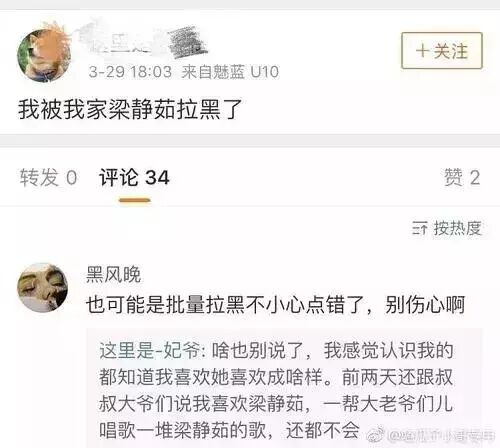Open the post author's avatar

(44, 55)
